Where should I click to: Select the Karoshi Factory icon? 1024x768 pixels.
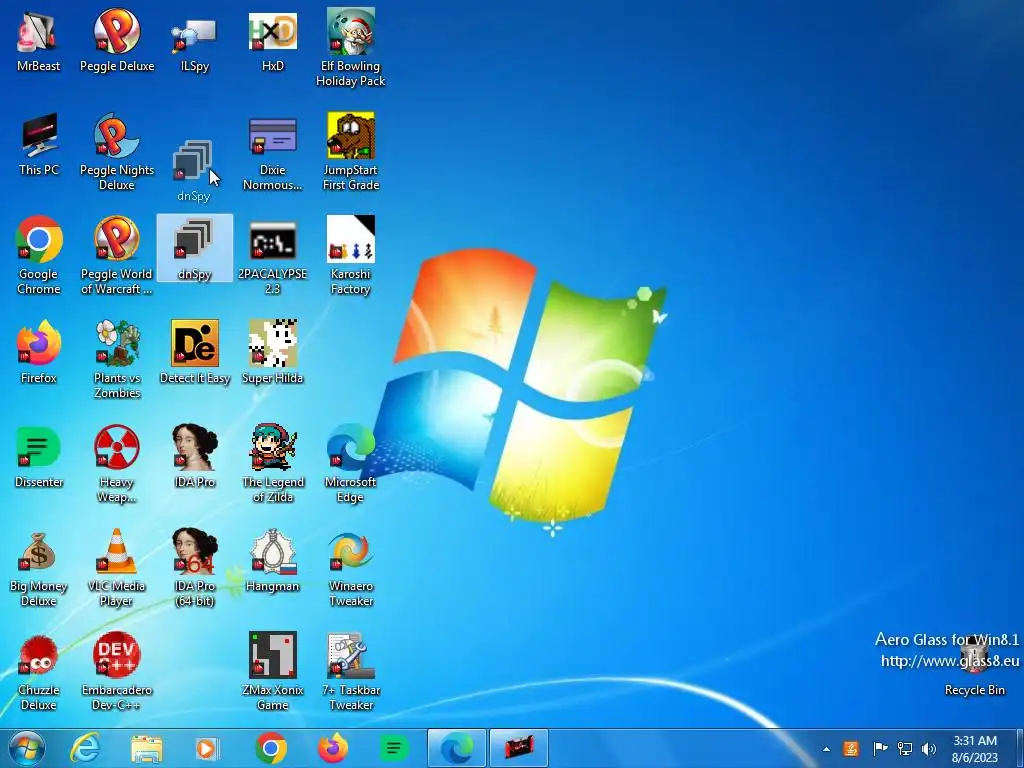click(x=351, y=255)
